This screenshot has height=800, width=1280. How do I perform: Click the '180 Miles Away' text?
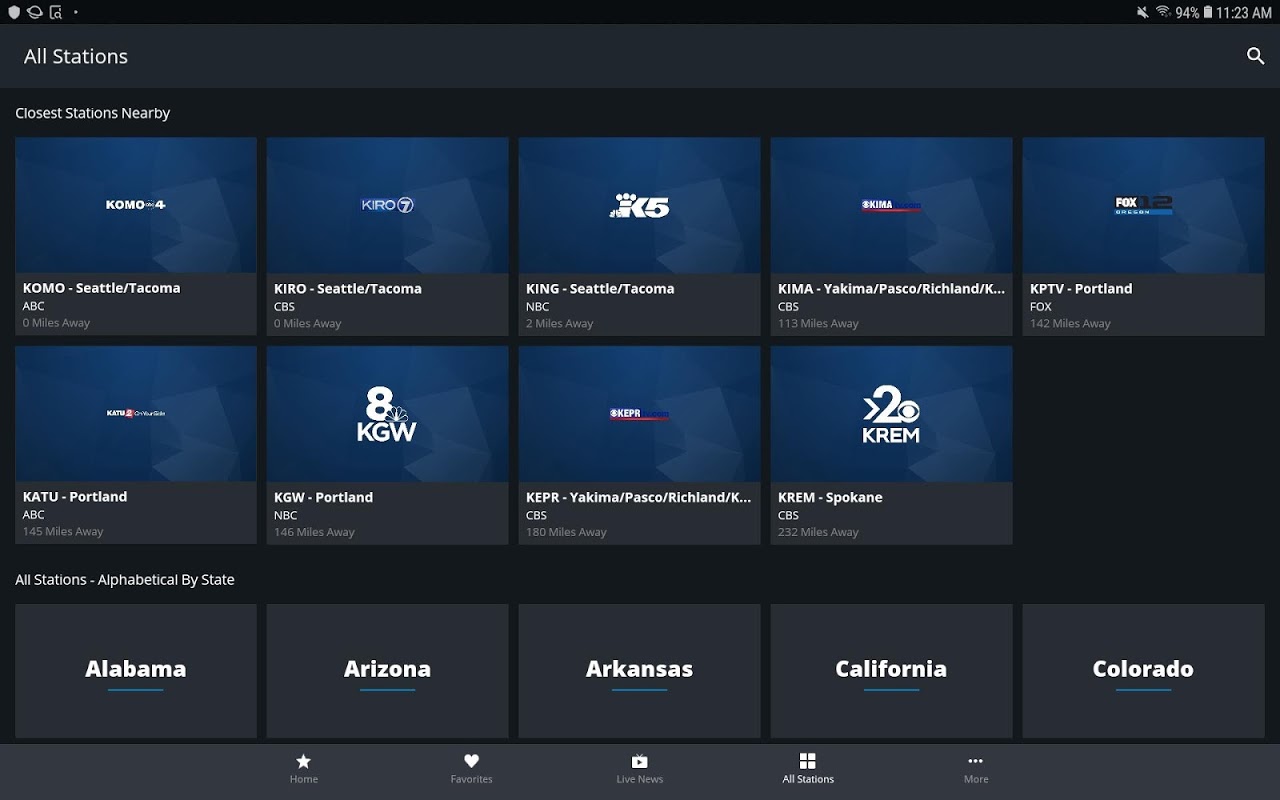[x=566, y=532]
